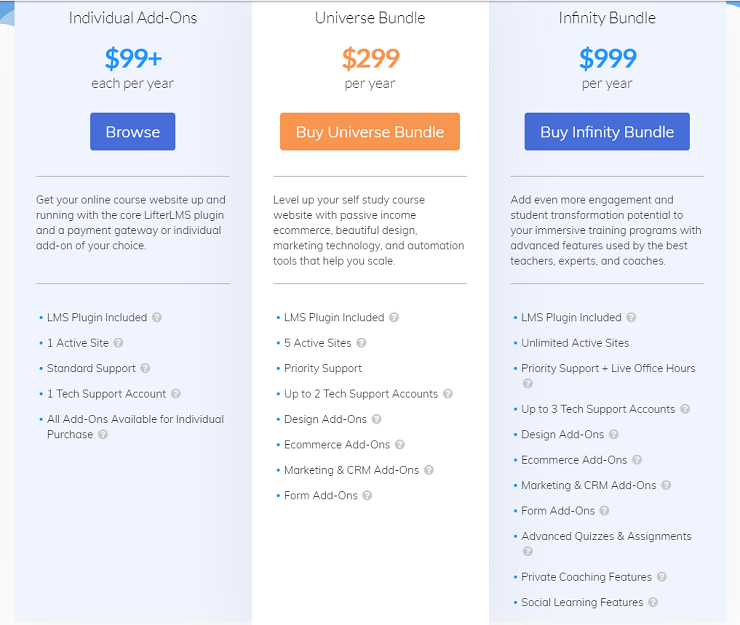Click the Individual Add-Ons plan heading
The image size is (740, 625).
[x=133, y=18]
